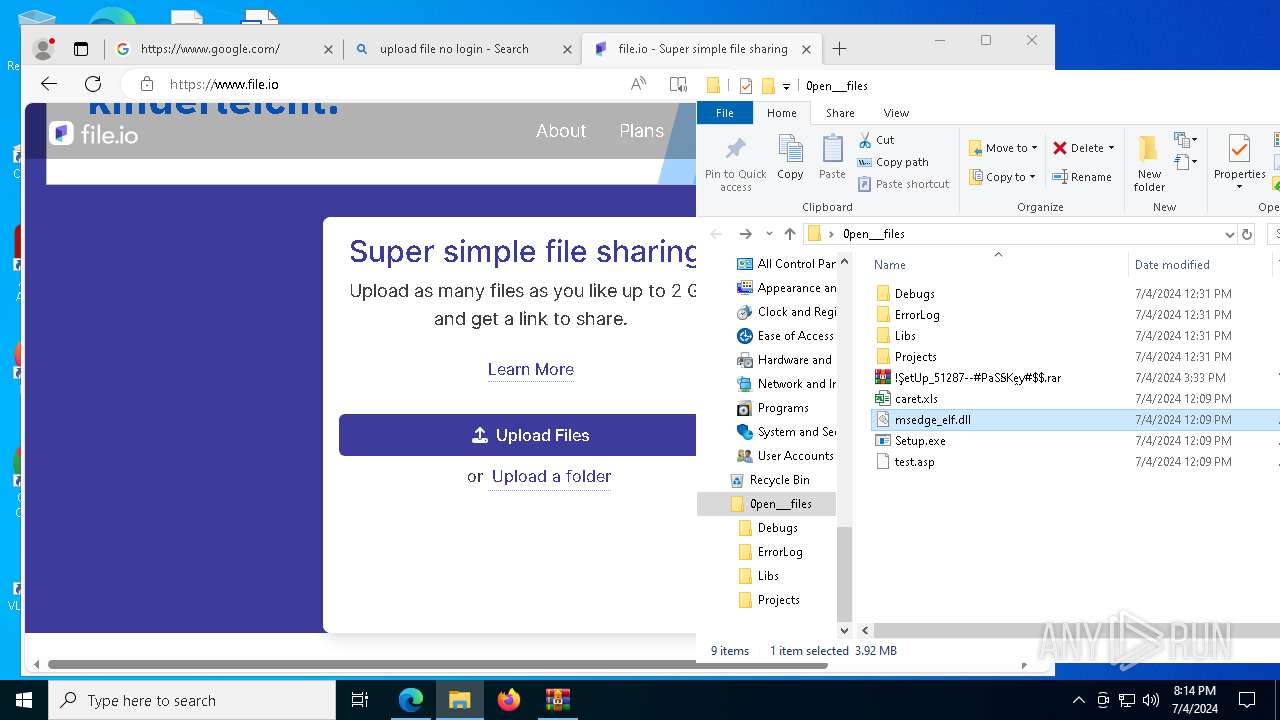Show hidden system tray icons

(x=1078, y=700)
